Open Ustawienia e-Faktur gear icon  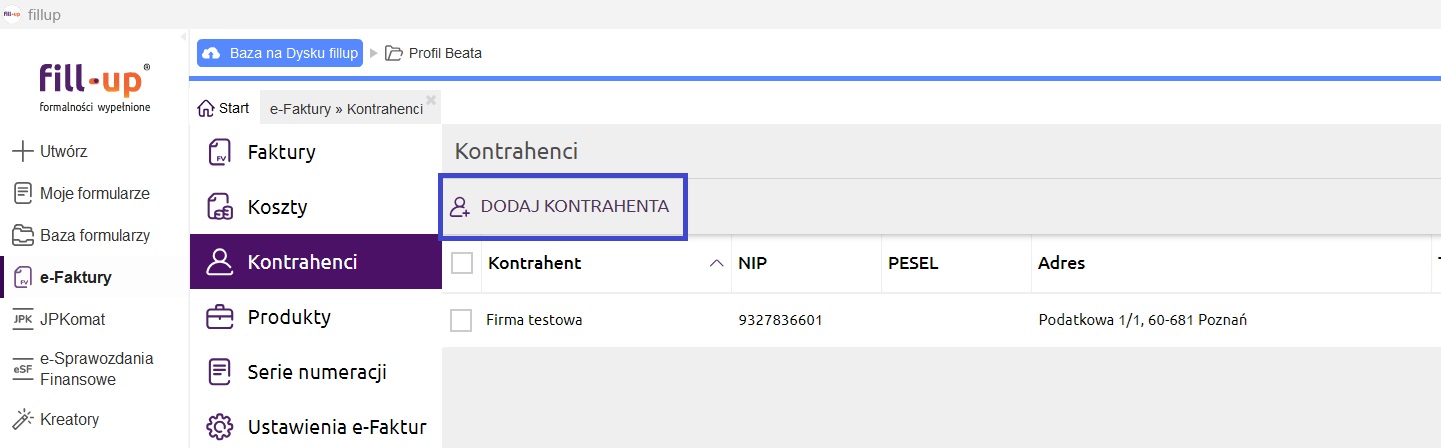219,427
